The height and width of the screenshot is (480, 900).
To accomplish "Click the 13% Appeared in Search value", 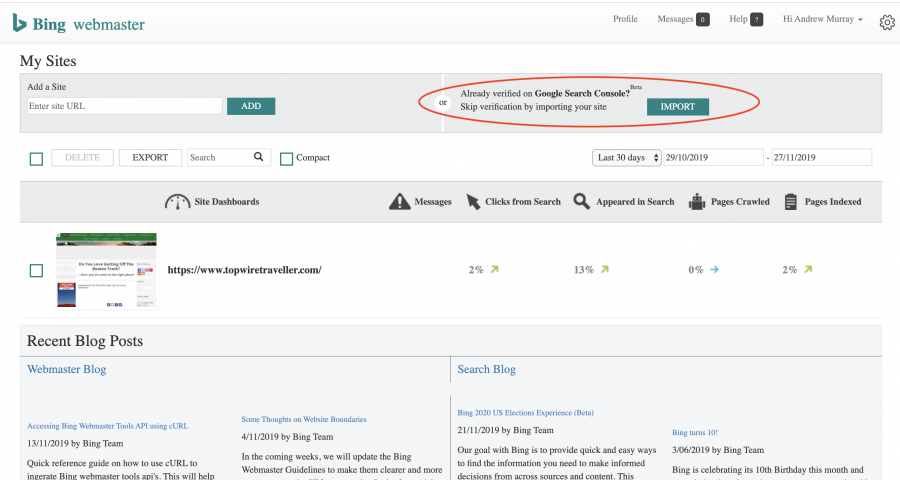I will [584, 270].
